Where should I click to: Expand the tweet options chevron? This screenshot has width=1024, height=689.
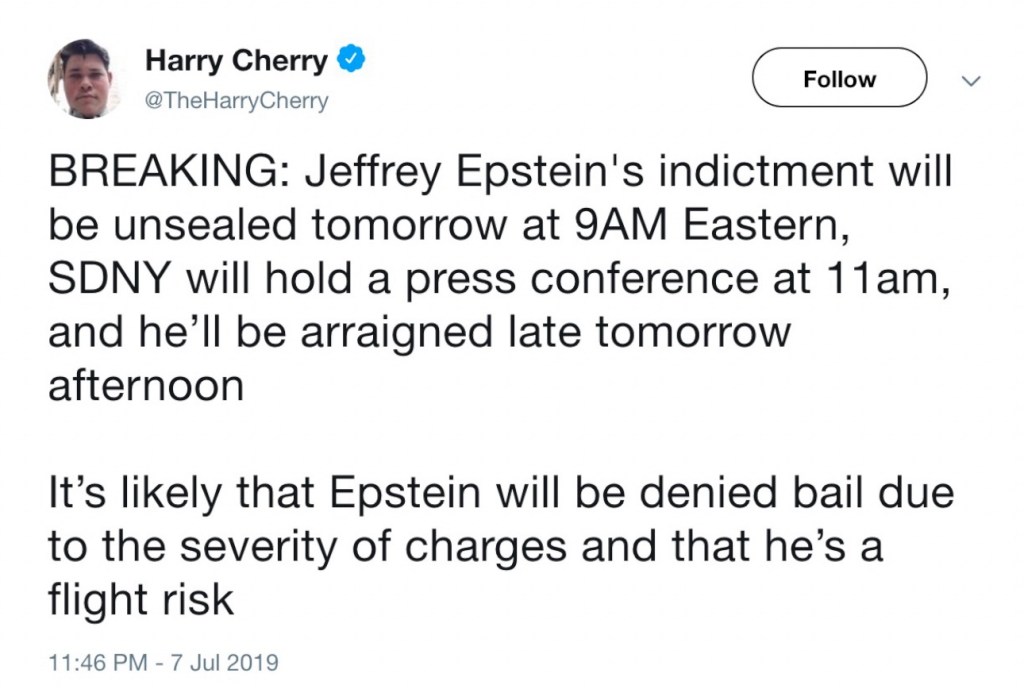pyautogui.click(x=968, y=81)
